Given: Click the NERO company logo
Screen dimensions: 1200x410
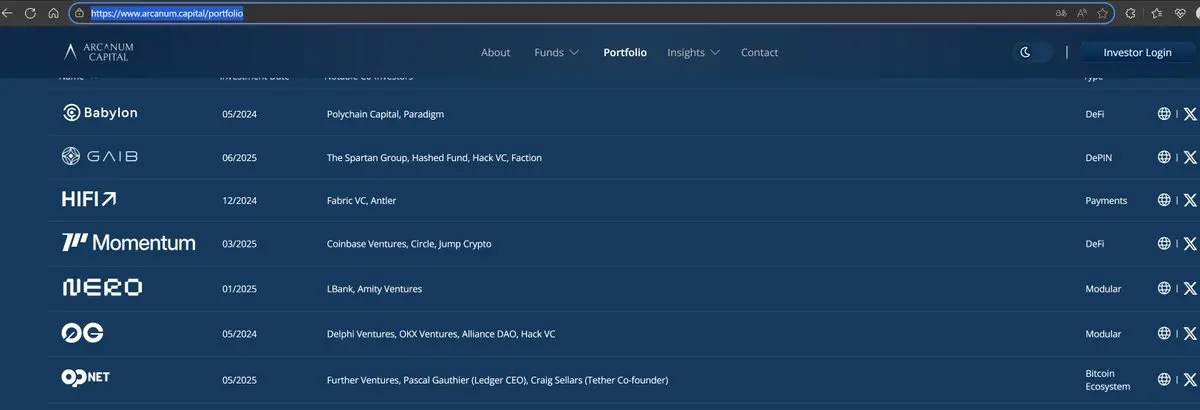Looking at the screenshot, I should tap(102, 288).
